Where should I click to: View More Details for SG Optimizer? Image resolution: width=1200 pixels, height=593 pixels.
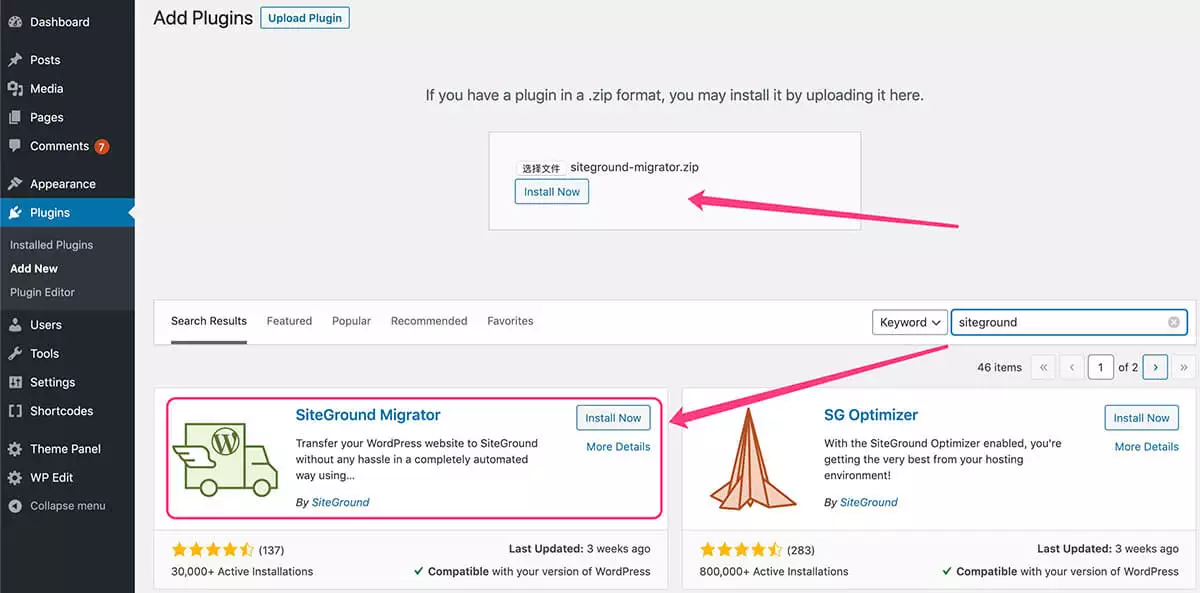pyautogui.click(x=1146, y=447)
